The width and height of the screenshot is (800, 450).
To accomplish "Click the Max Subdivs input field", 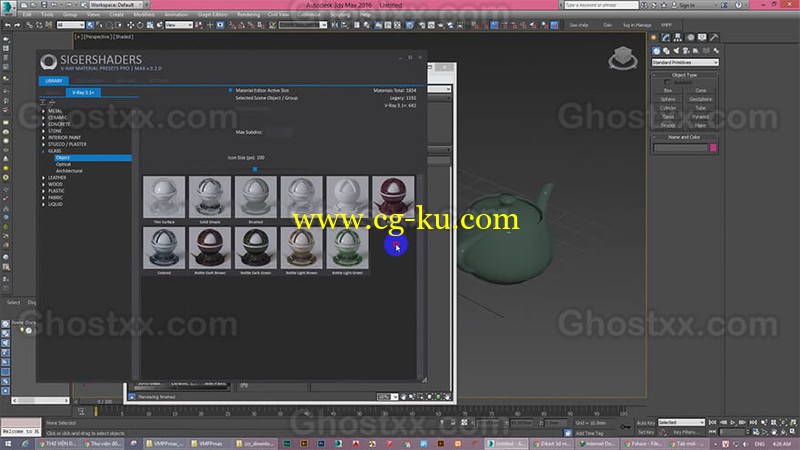I will click(279, 132).
